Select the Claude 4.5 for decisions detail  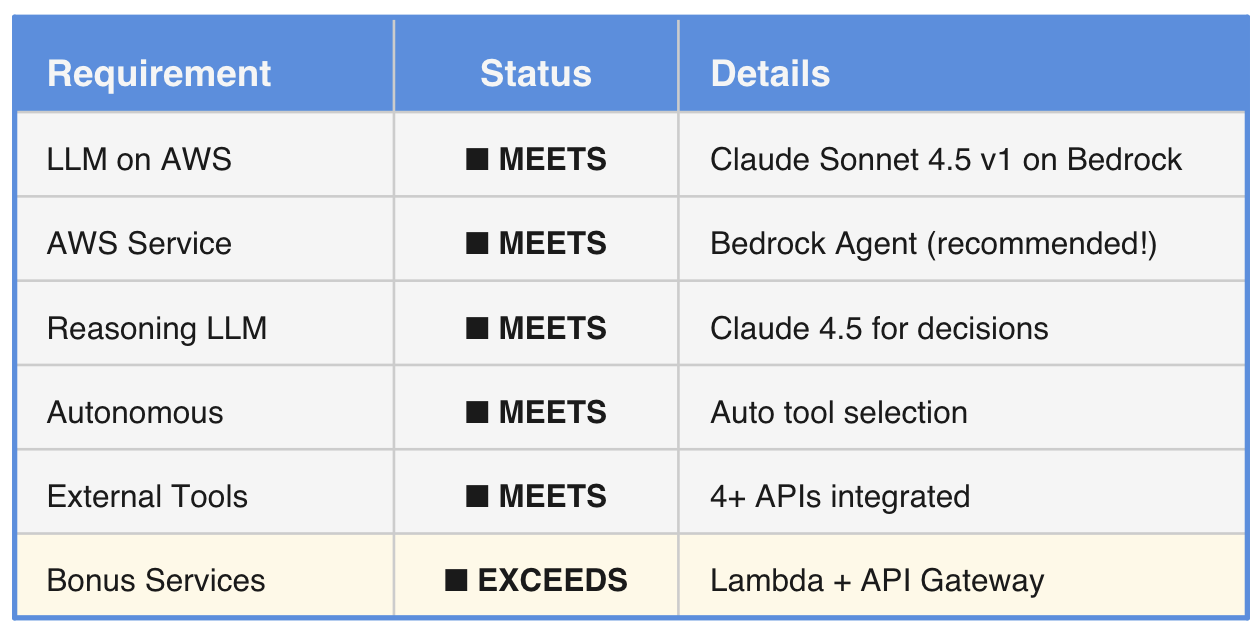point(879,328)
